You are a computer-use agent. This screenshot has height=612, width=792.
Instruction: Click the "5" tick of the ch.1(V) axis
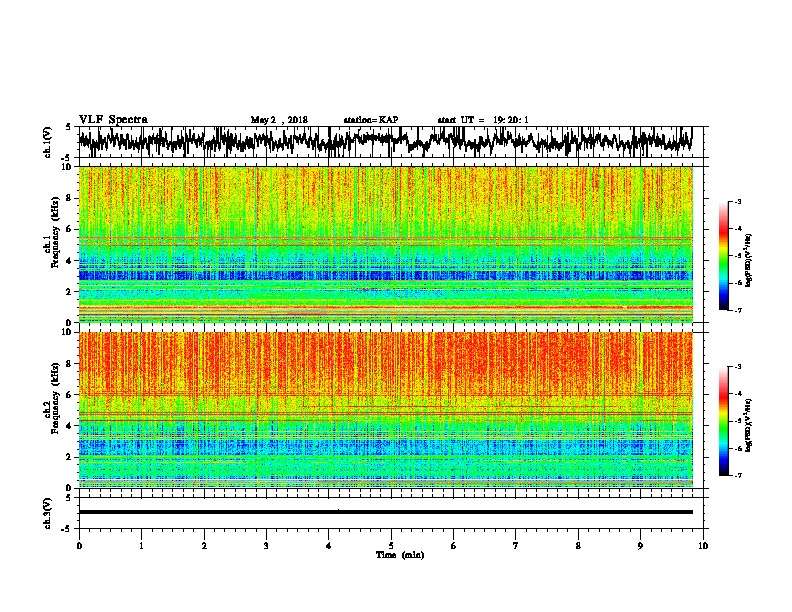coord(69,127)
